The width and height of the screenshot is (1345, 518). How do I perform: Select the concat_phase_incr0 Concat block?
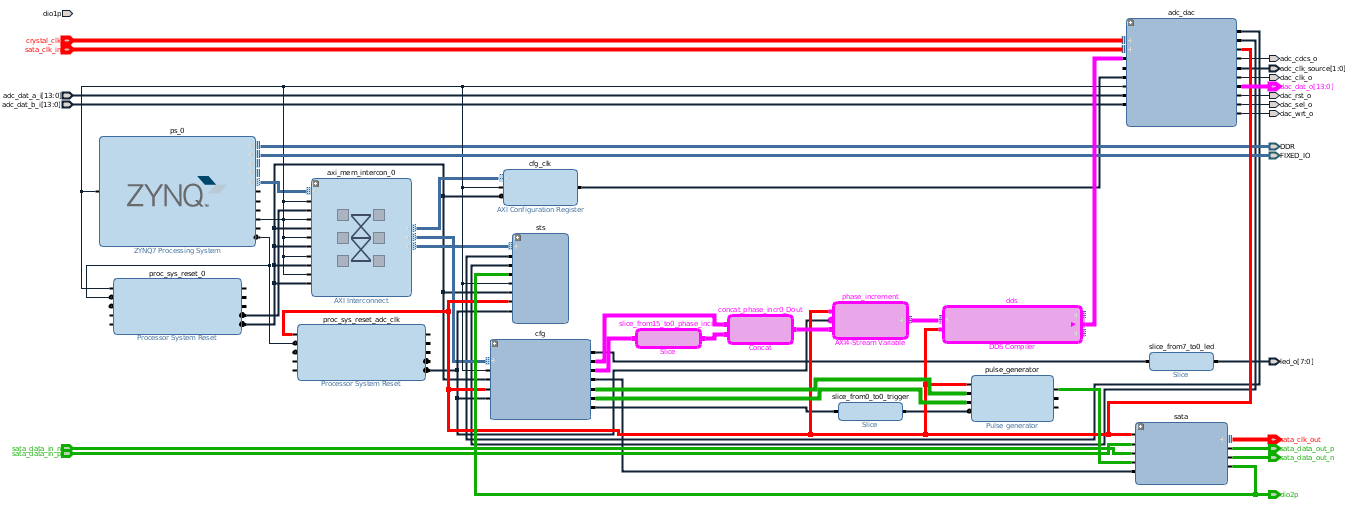click(760, 329)
